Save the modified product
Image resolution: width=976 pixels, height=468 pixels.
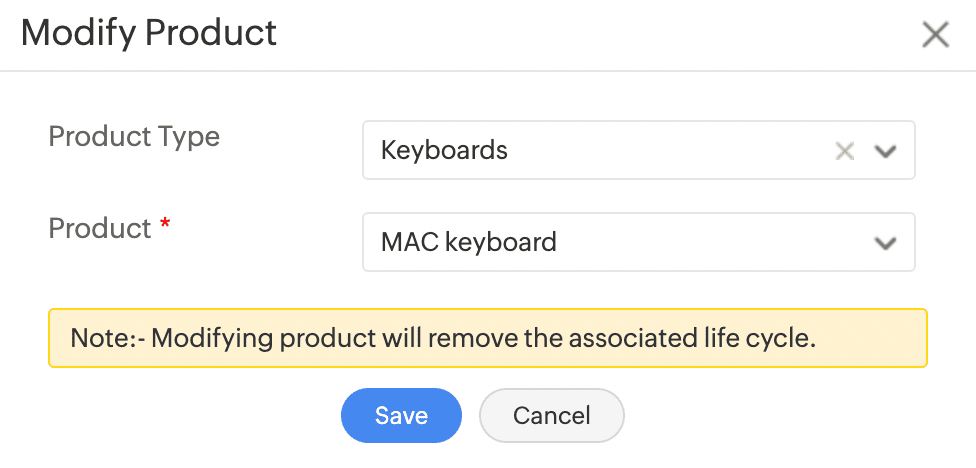pos(401,415)
